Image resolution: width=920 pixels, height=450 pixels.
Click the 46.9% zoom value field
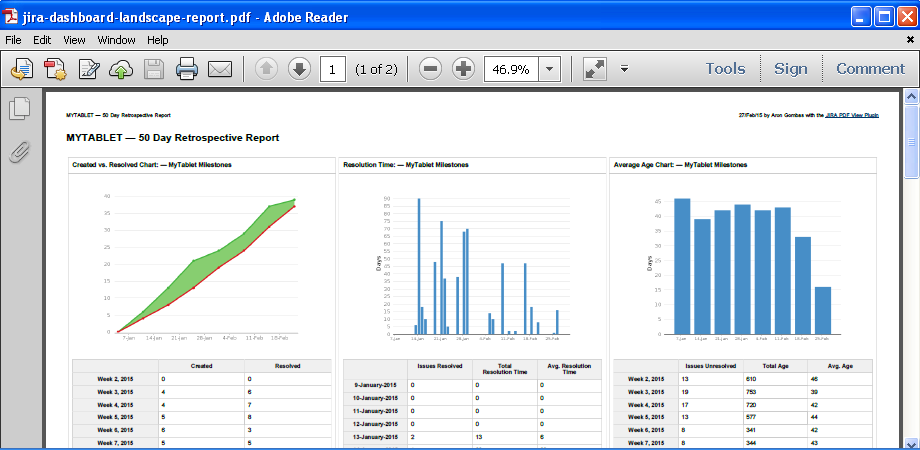pyautogui.click(x=511, y=69)
